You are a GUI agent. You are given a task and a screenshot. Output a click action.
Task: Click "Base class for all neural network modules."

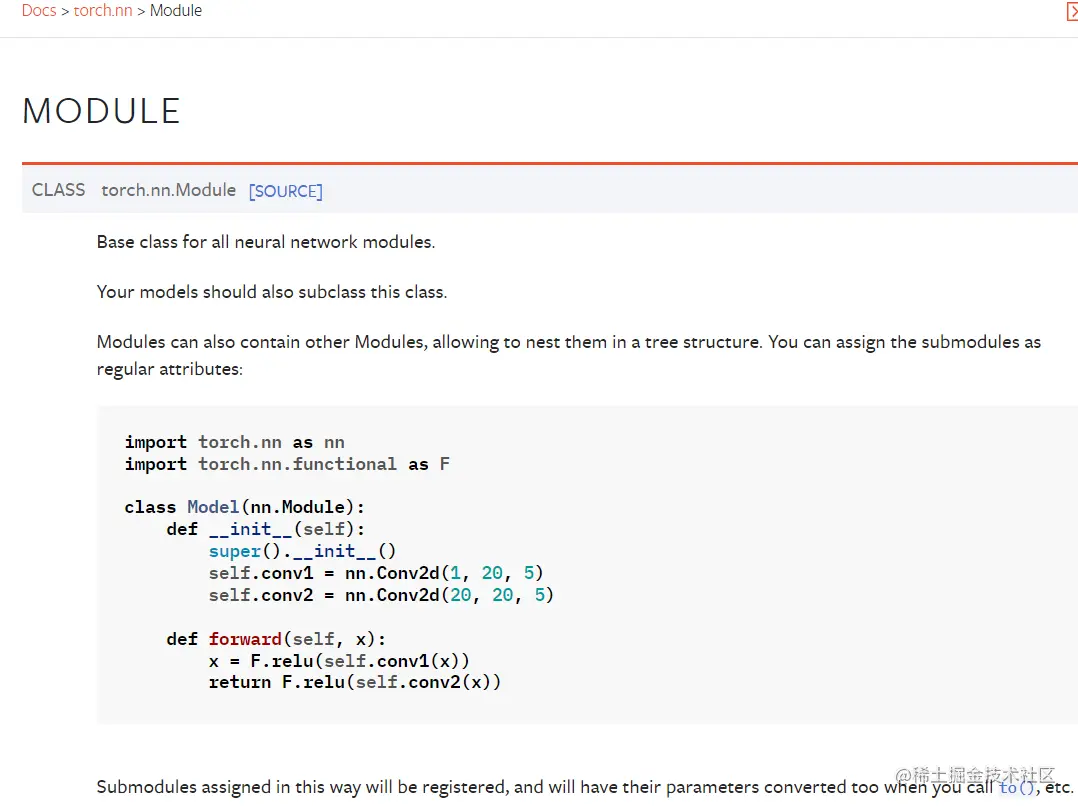(266, 242)
